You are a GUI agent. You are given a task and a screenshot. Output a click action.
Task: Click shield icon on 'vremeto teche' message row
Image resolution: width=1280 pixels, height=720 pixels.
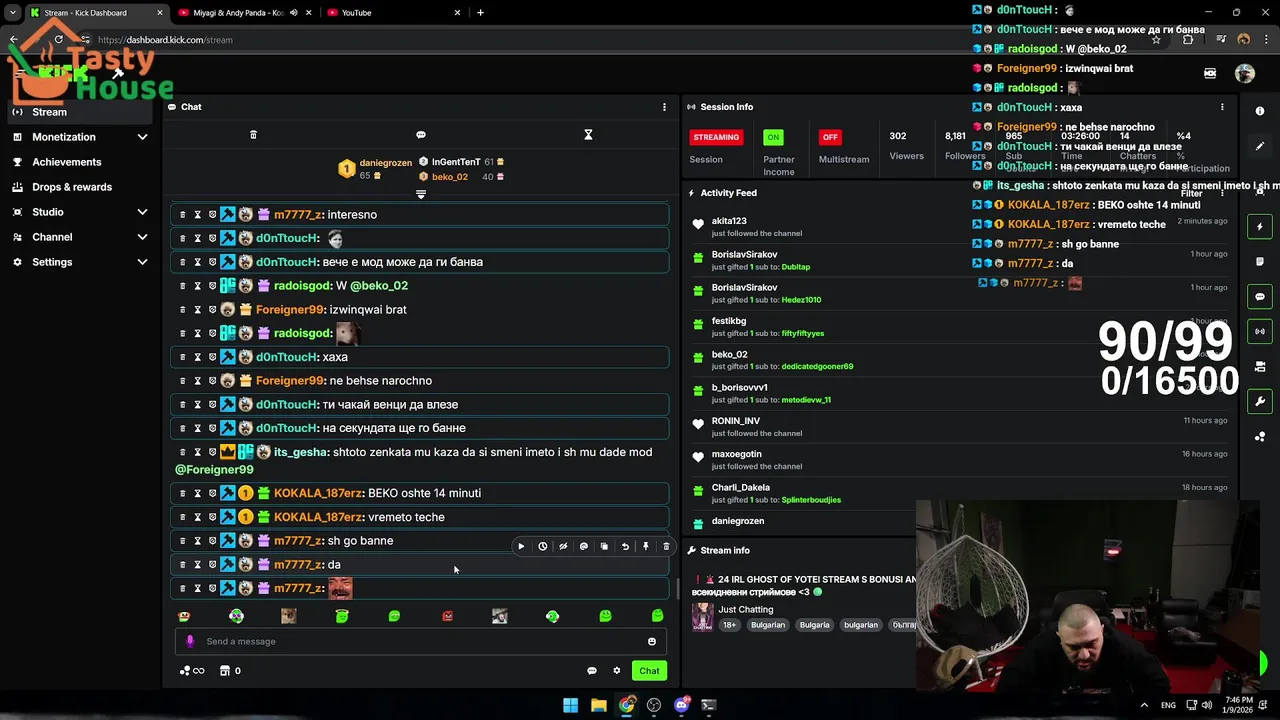[x=212, y=517]
